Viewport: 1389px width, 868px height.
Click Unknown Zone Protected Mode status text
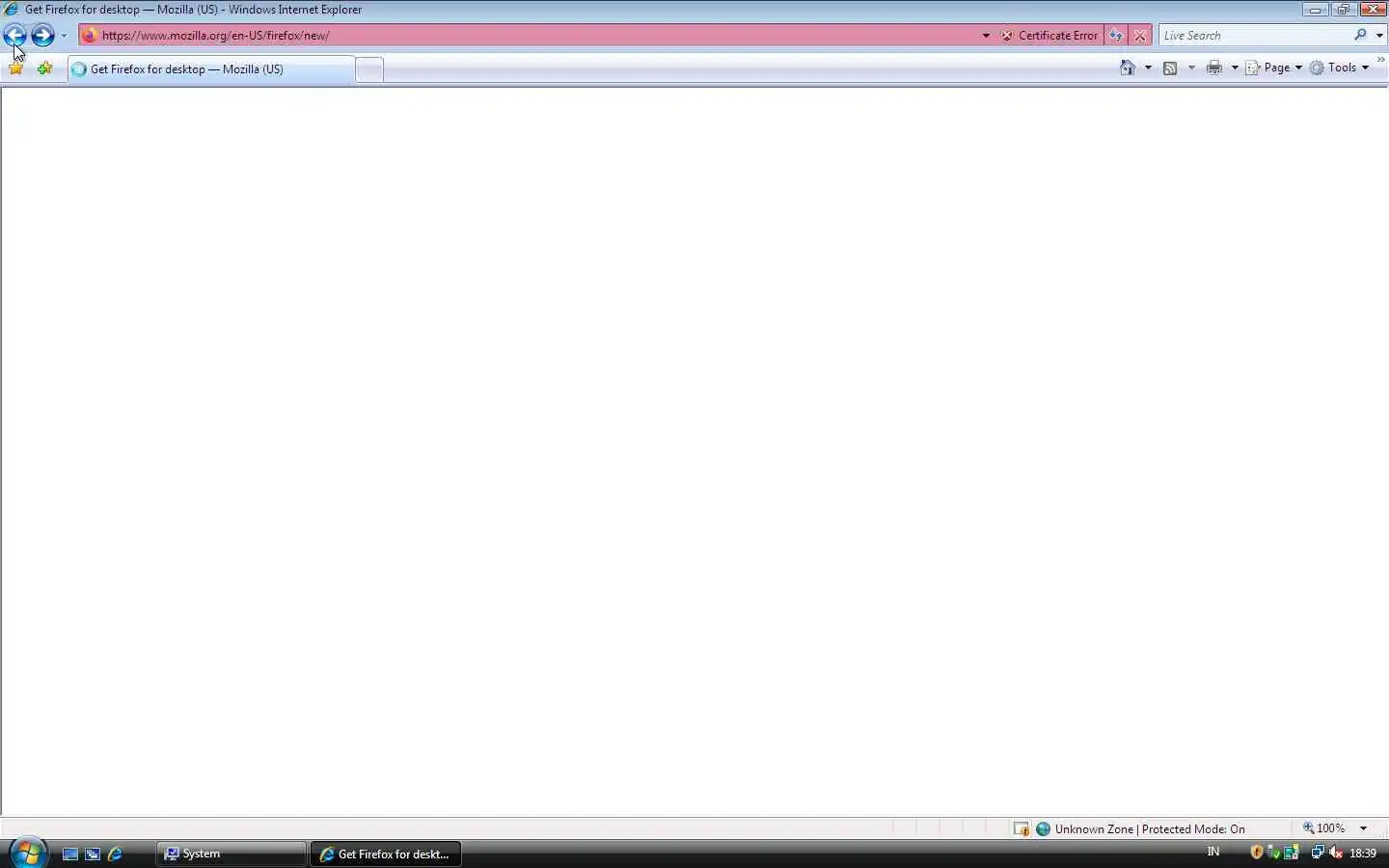1149,828
